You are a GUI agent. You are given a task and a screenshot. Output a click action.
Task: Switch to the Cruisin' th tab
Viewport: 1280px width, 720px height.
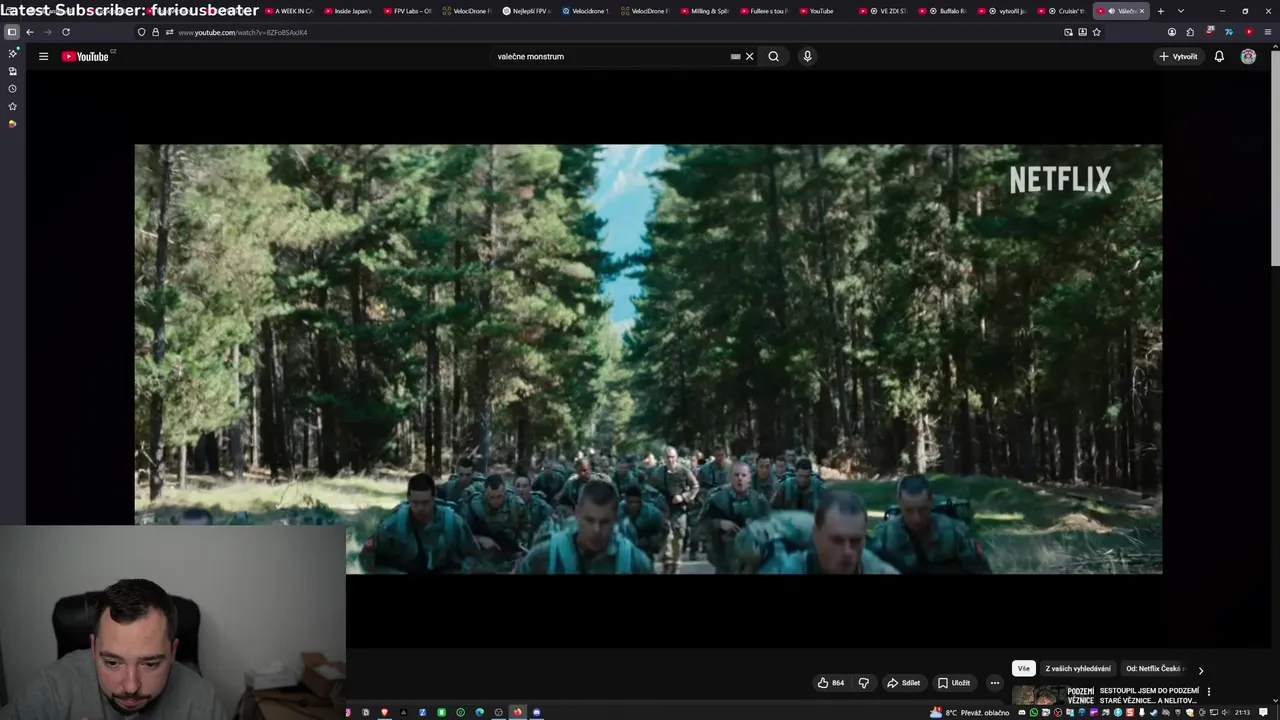click(x=1061, y=11)
